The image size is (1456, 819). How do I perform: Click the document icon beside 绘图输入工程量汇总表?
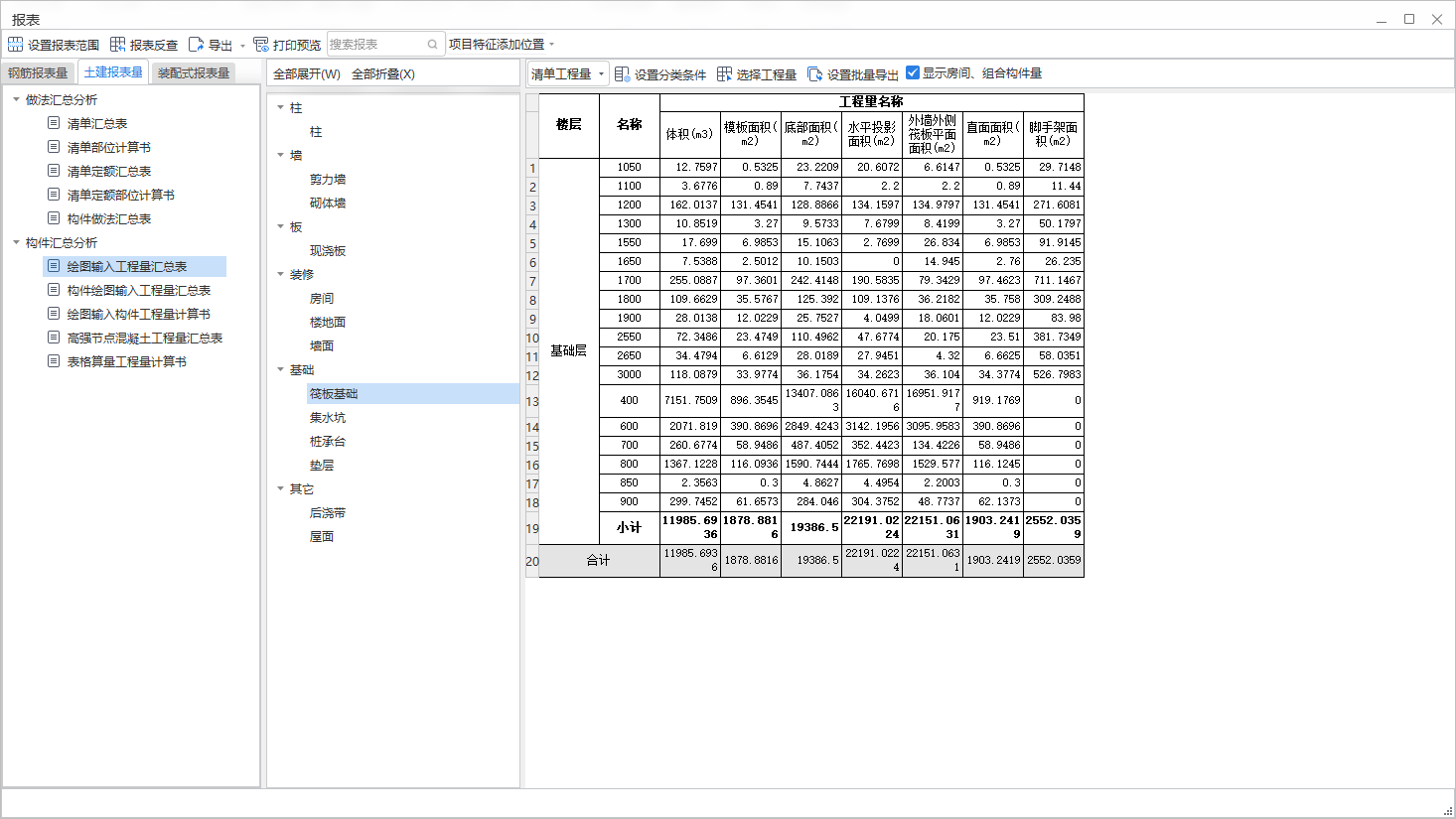click(x=55, y=266)
